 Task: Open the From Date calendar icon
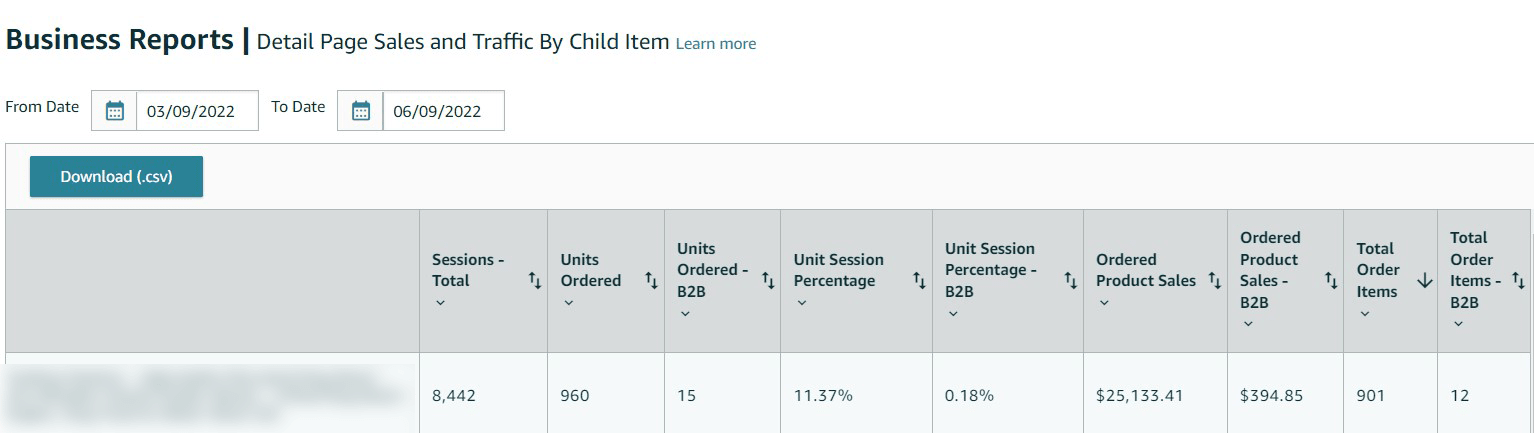pos(115,111)
